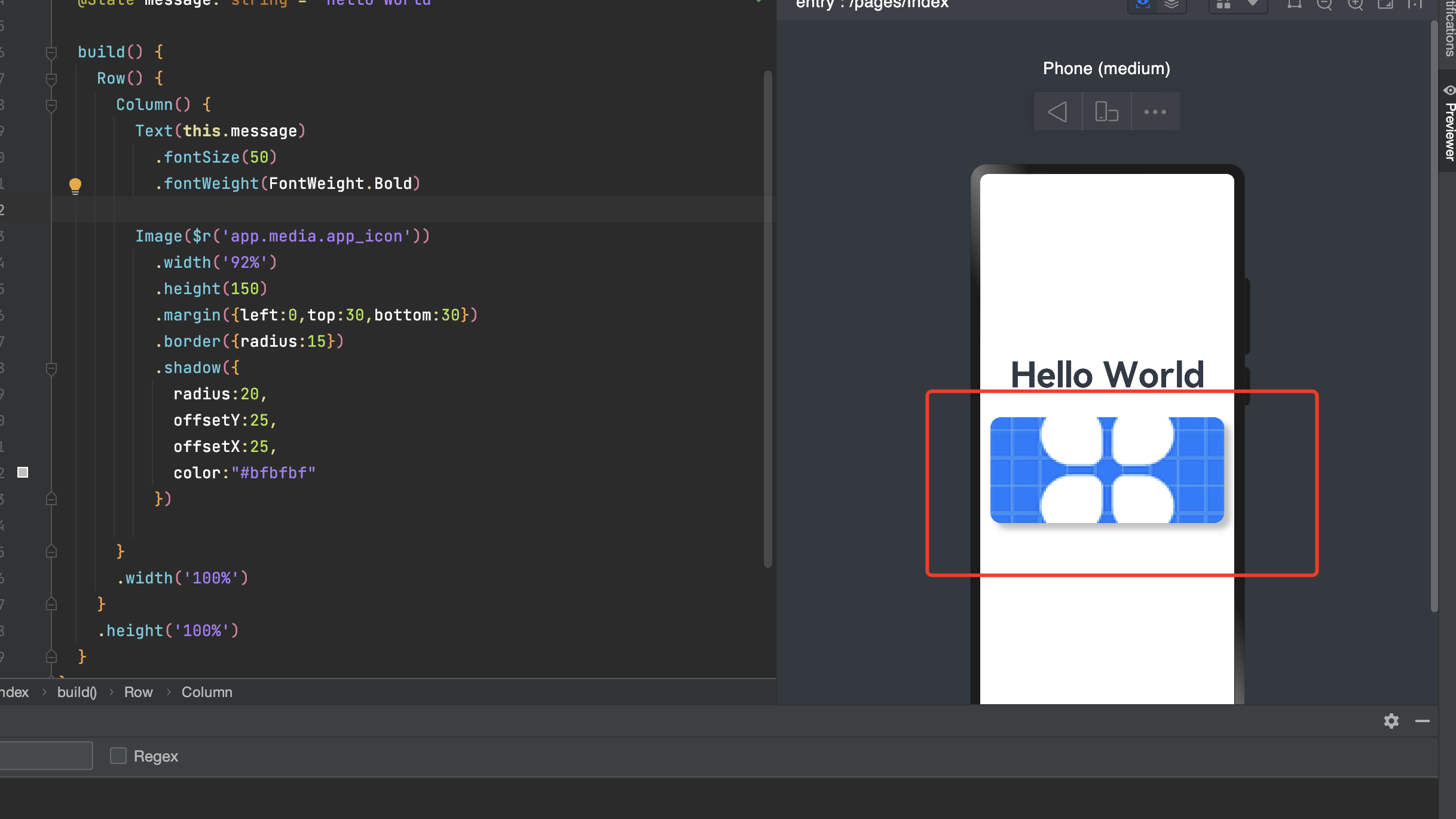Click the .height(150) code line
1456x819 pixels.
(x=211, y=289)
